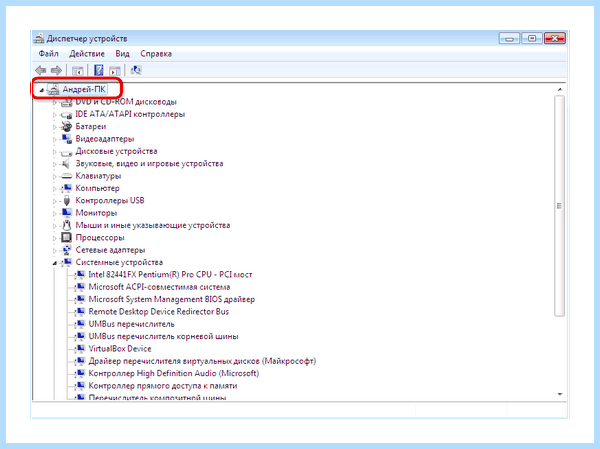Click Scan for hardware changes toolbar icon
This screenshot has width=600, height=449.
[x=136, y=70]
